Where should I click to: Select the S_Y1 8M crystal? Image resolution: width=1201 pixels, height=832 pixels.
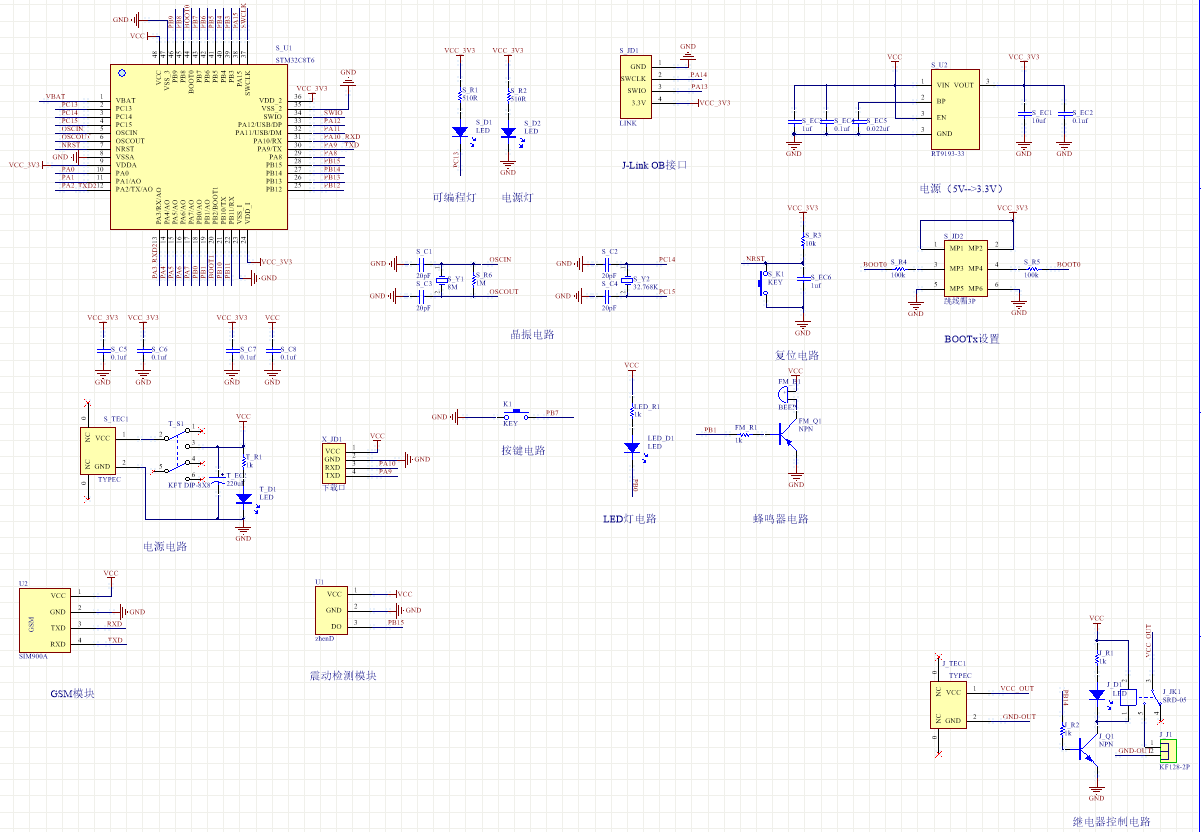(x=440, y=279)
